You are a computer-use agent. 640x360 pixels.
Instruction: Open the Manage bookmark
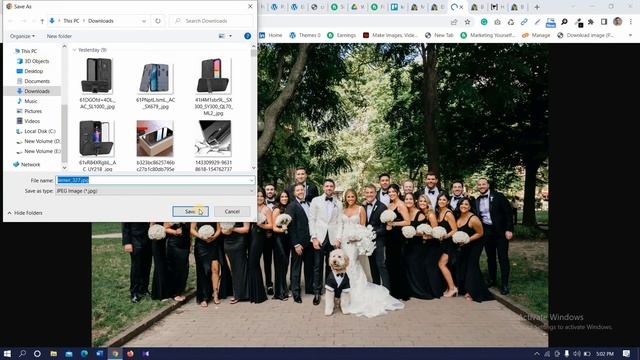point(536,36)
